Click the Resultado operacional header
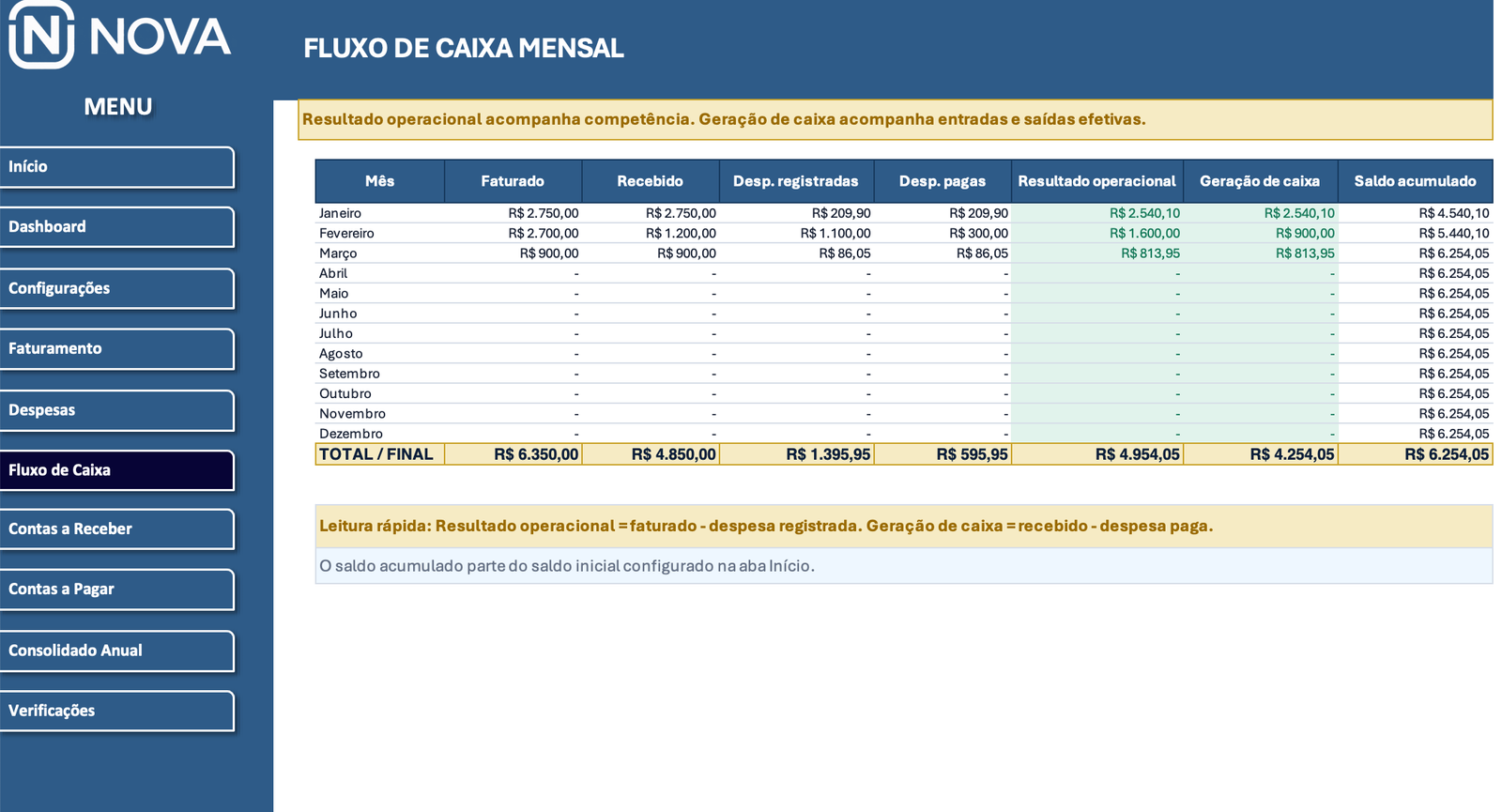 [1096, 181]
